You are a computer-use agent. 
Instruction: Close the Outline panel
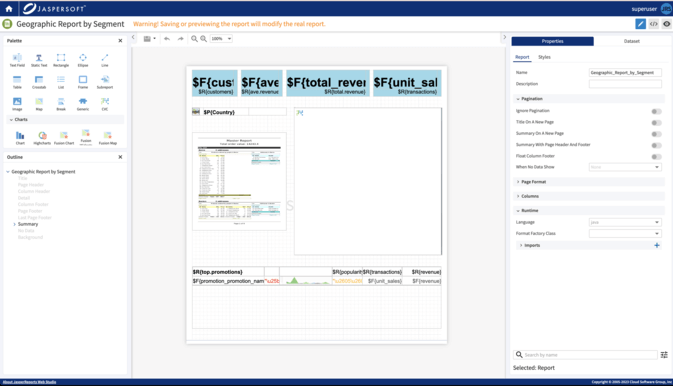(120, 157)
